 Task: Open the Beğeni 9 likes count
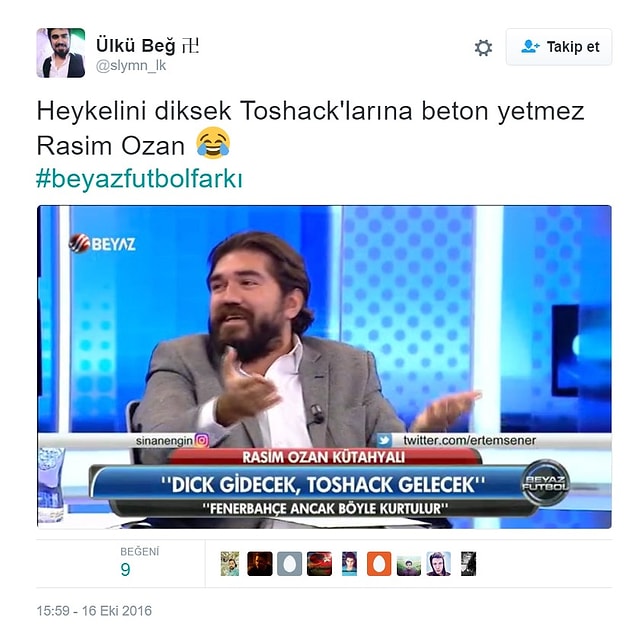pyautogui.click(x=139, y=563)
